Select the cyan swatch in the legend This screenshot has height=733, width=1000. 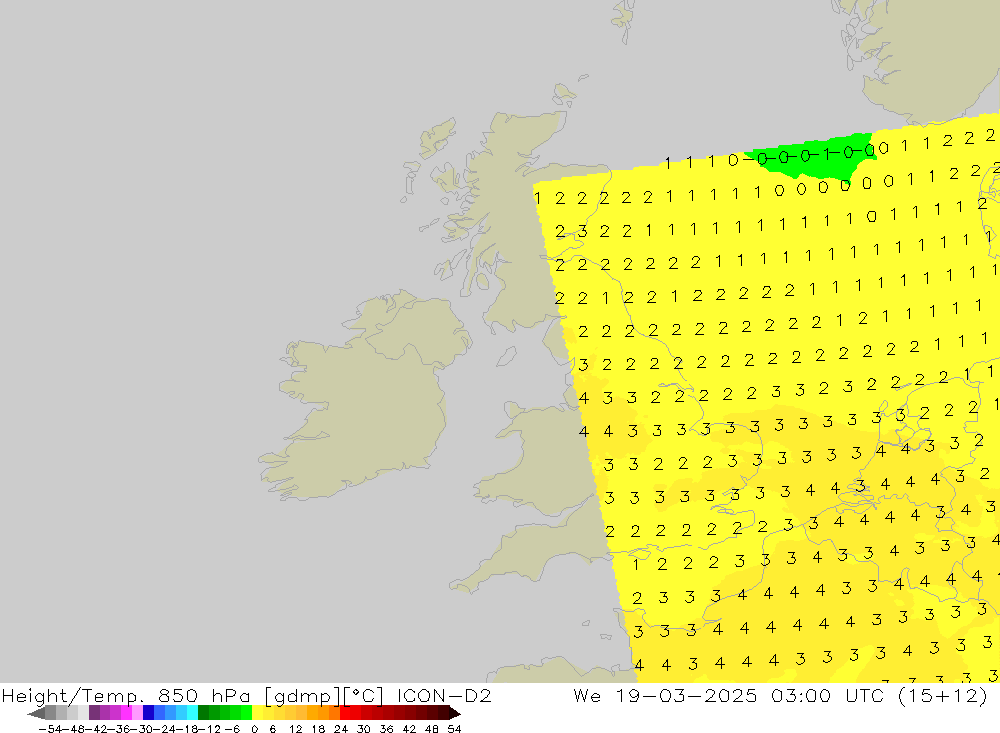[x=192, y=713]
